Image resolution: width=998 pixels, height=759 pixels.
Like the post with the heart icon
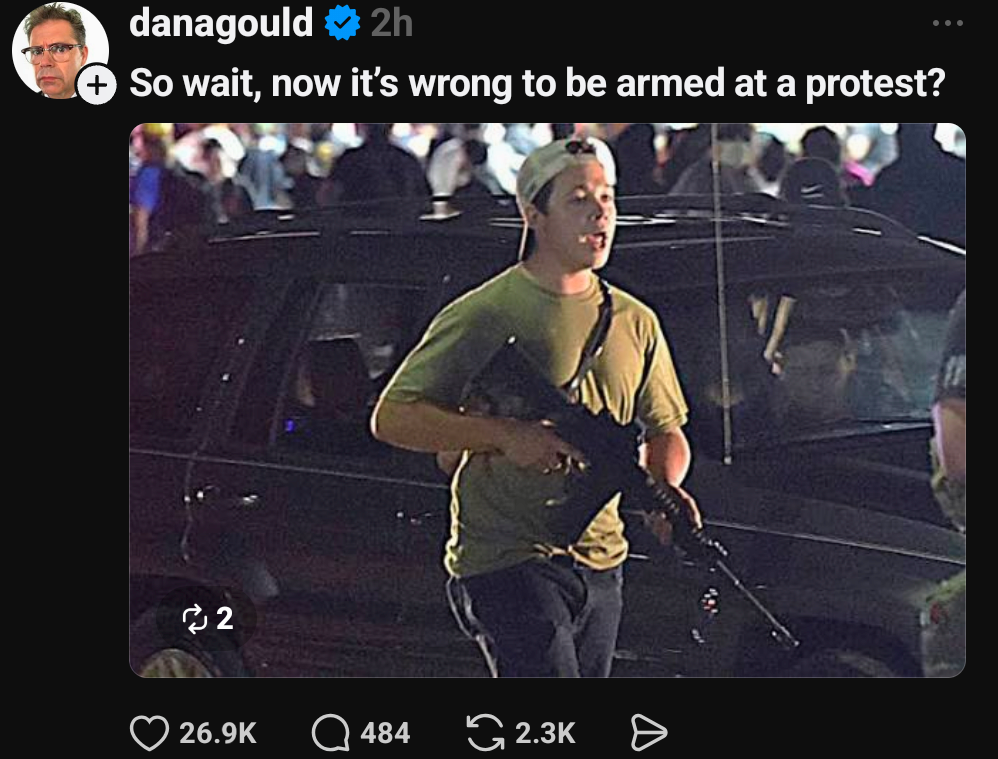click(x=150, y=733)
